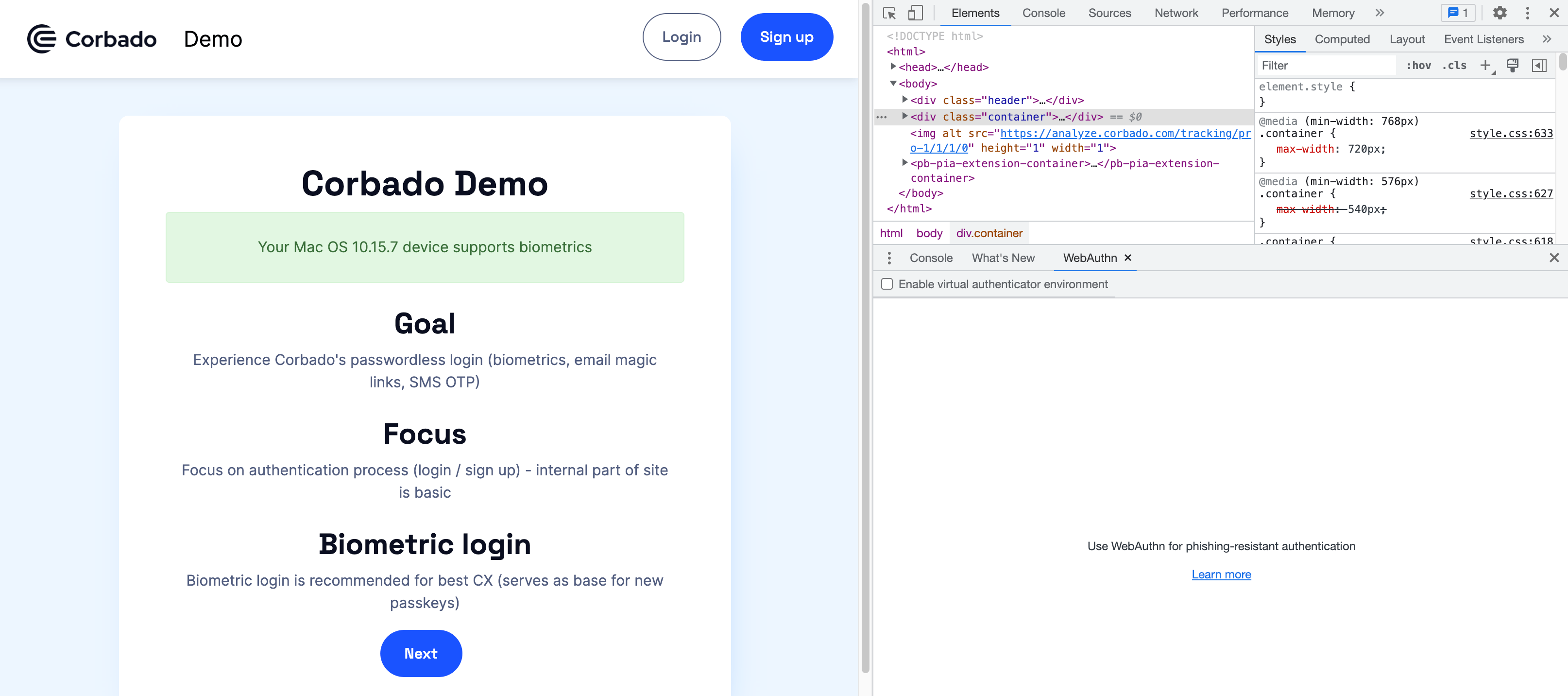The width and height of the screenshot is (1568, 696).
Task: Click the ellipsis beside selected DOM node
Action: point(881,117)
